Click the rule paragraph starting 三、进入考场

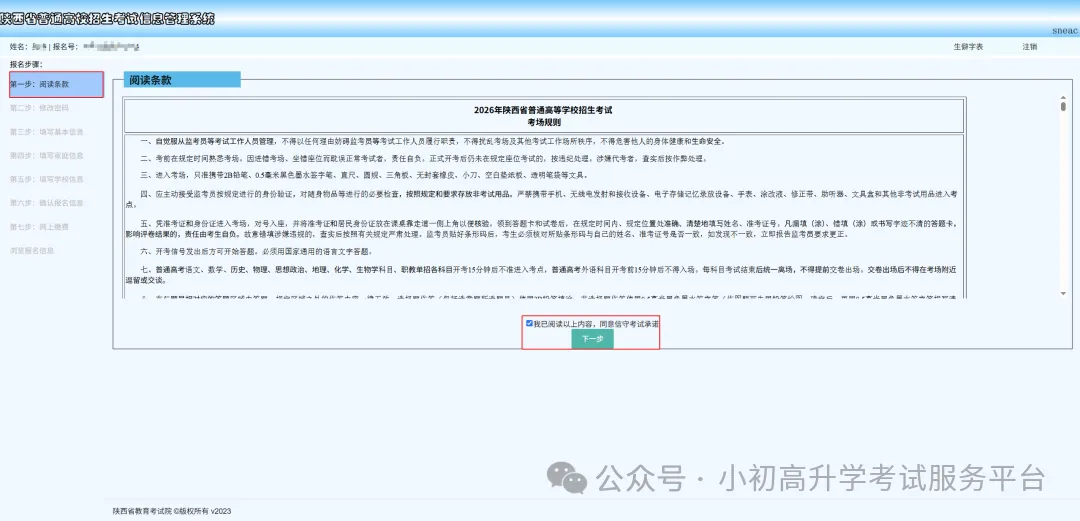point(364,176)
